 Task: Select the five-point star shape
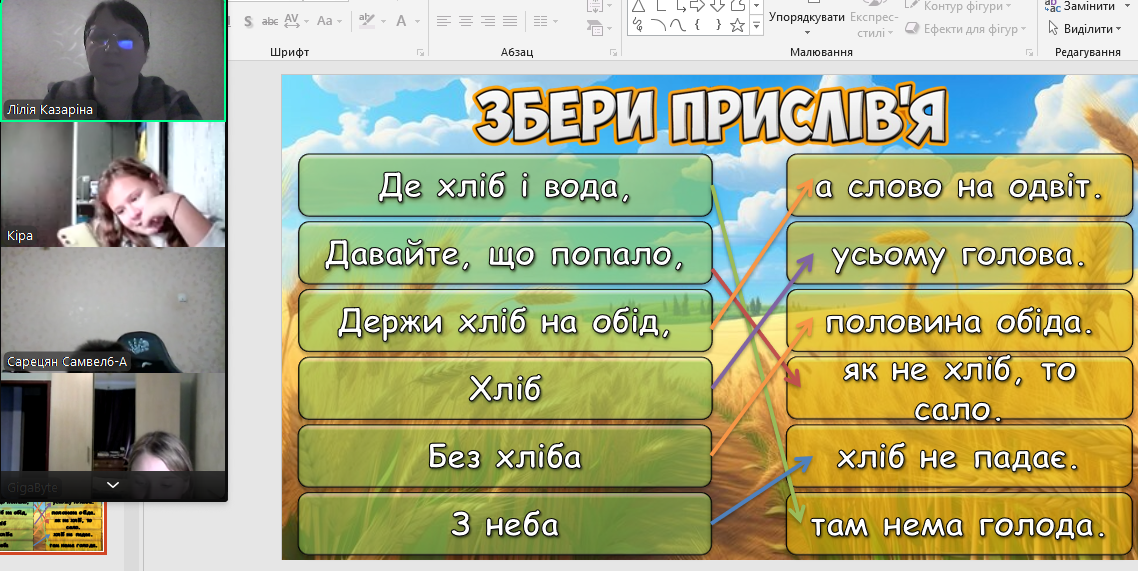click(x=737, y=25)
